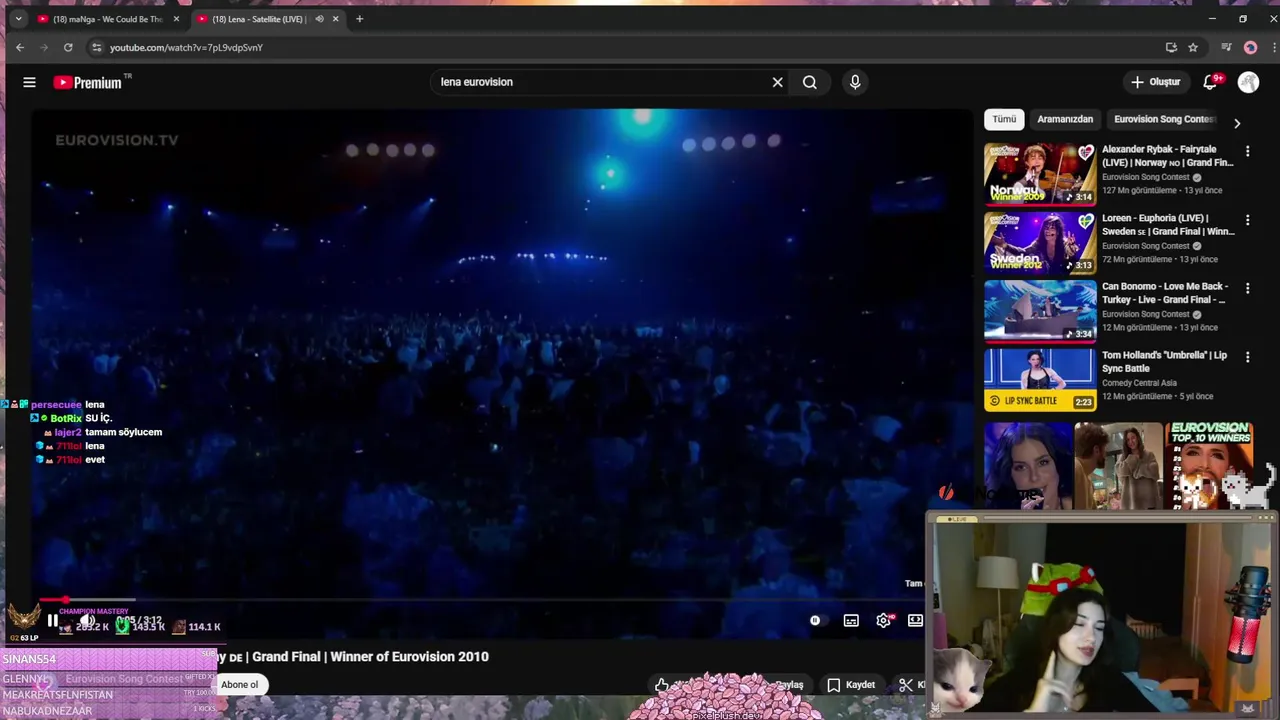The width and height of the screenshot is (1280, 720).
Task: Reload the current page
Action: (x=68, y=47)
